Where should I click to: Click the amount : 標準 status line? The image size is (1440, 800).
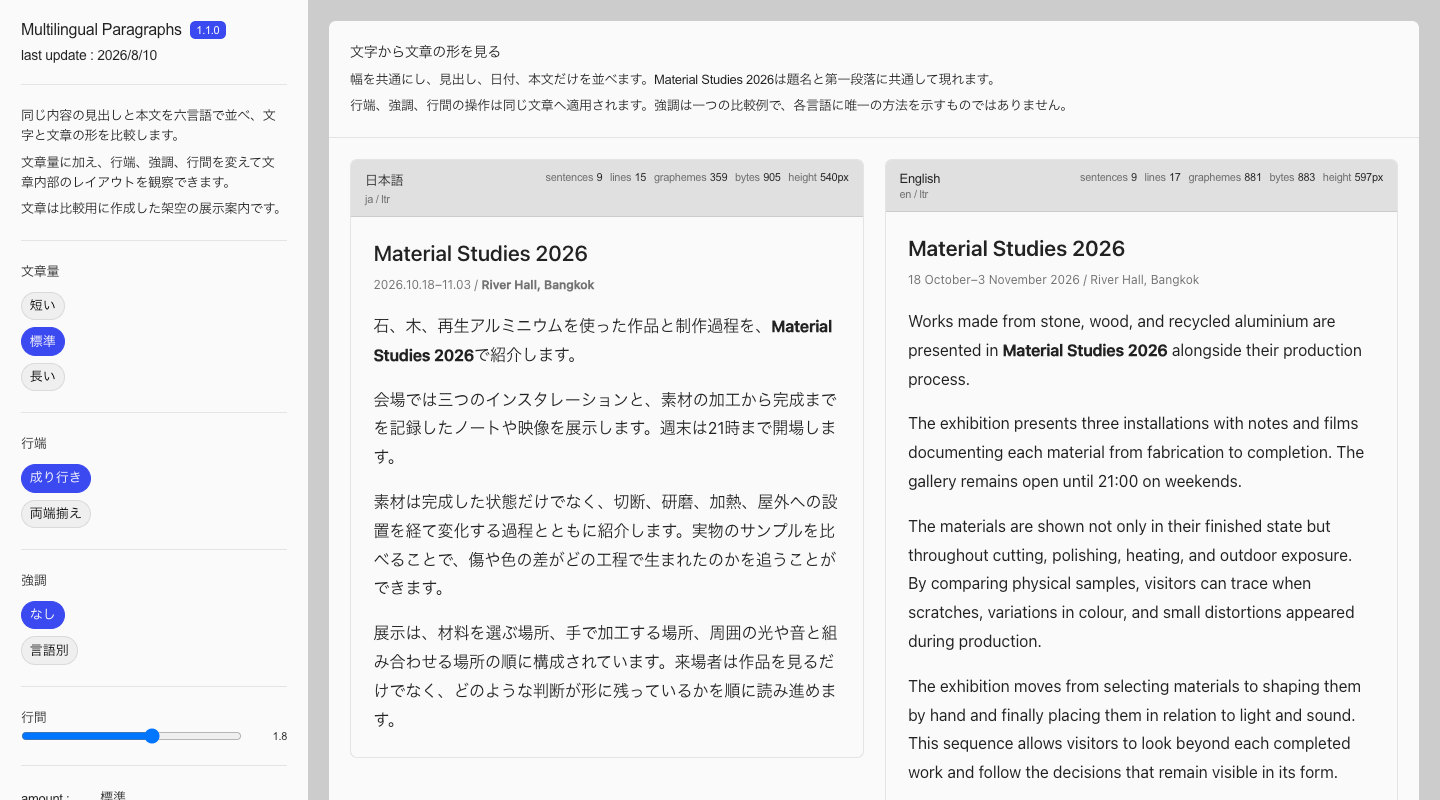(x=74, y=796)
